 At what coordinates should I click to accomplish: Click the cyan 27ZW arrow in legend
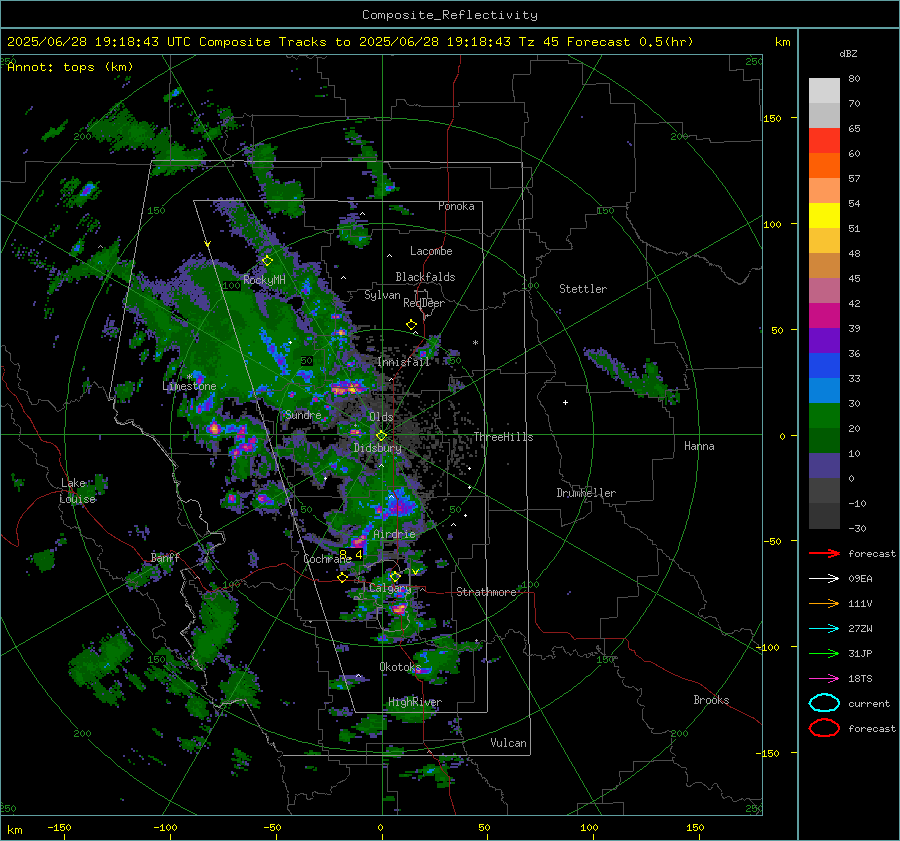824,629
